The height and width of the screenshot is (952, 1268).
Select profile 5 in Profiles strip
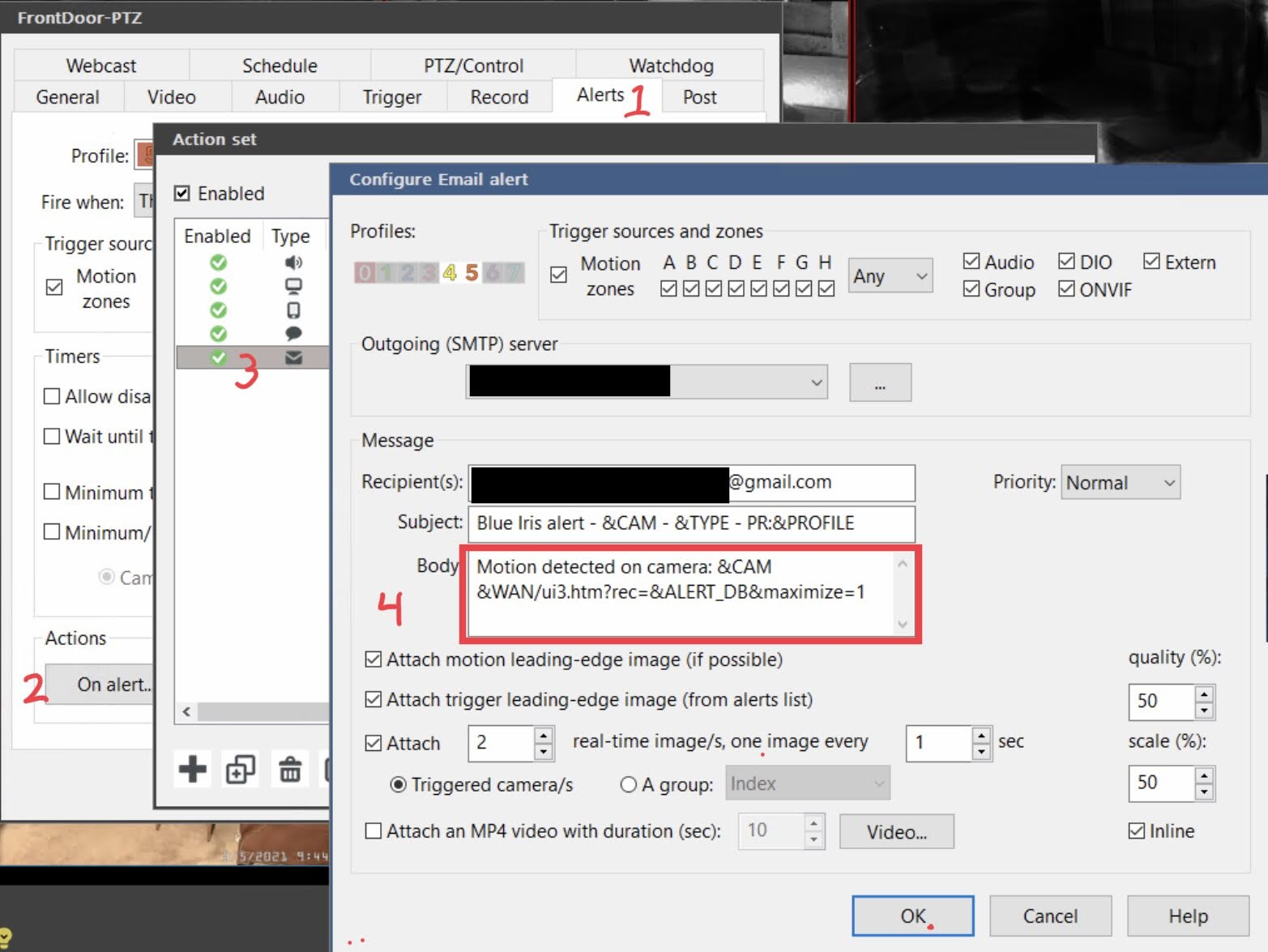coord(471,273)
